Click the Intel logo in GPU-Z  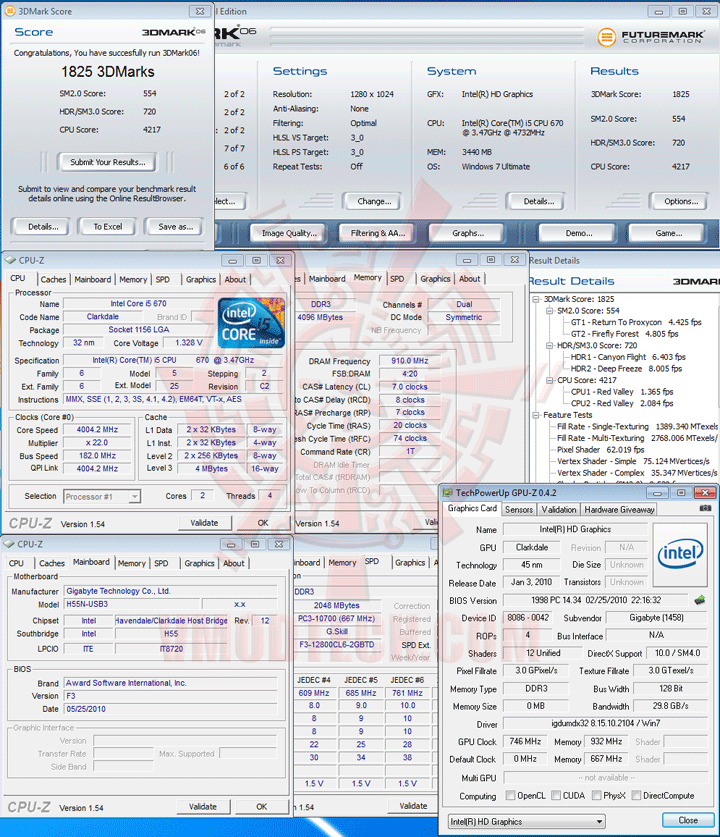[681, 554]
